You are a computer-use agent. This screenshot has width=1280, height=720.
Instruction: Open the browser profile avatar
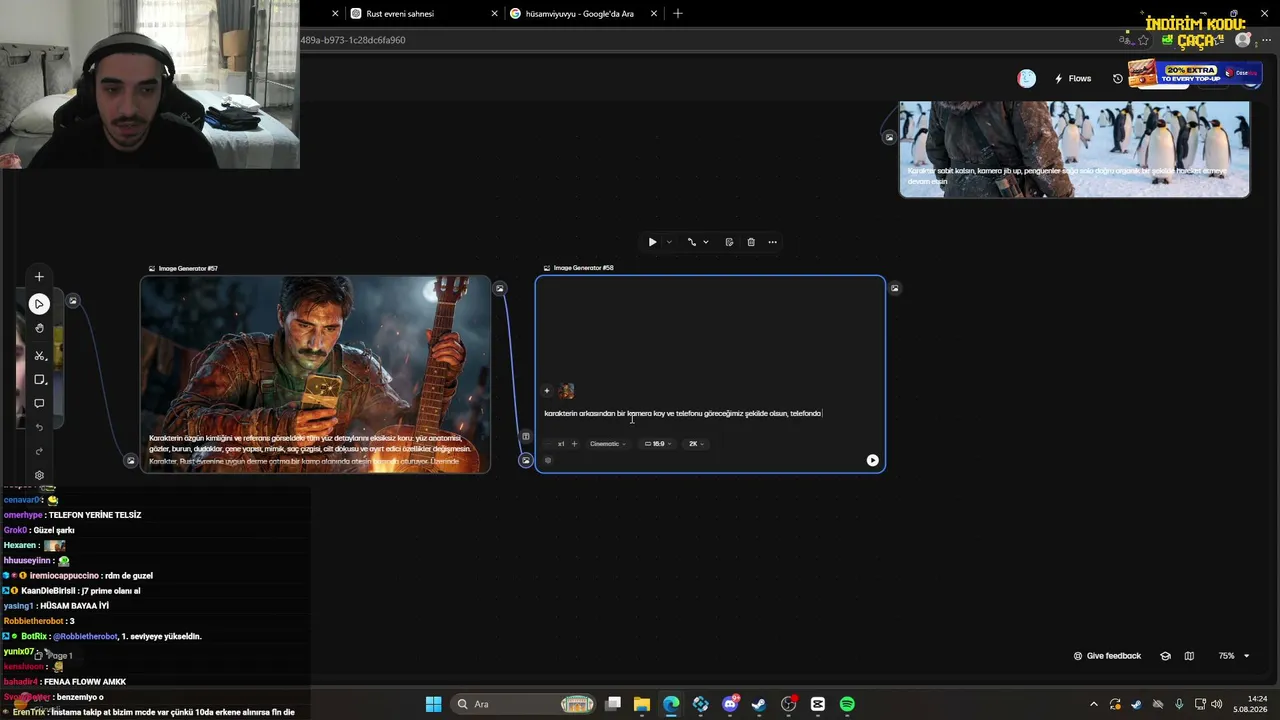(x=1243, y=40)
